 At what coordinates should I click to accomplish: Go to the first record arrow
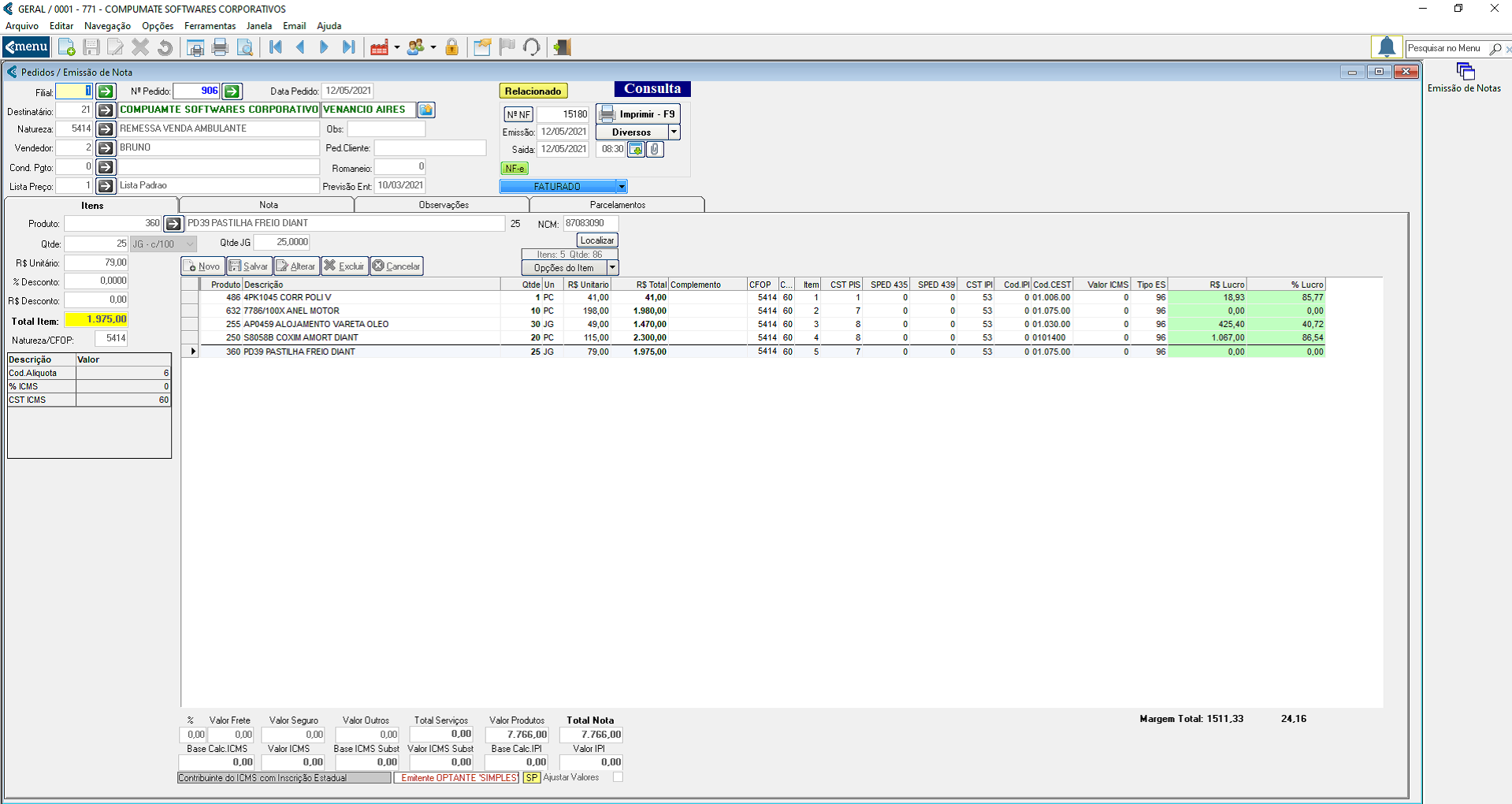(x=276, y=47)
